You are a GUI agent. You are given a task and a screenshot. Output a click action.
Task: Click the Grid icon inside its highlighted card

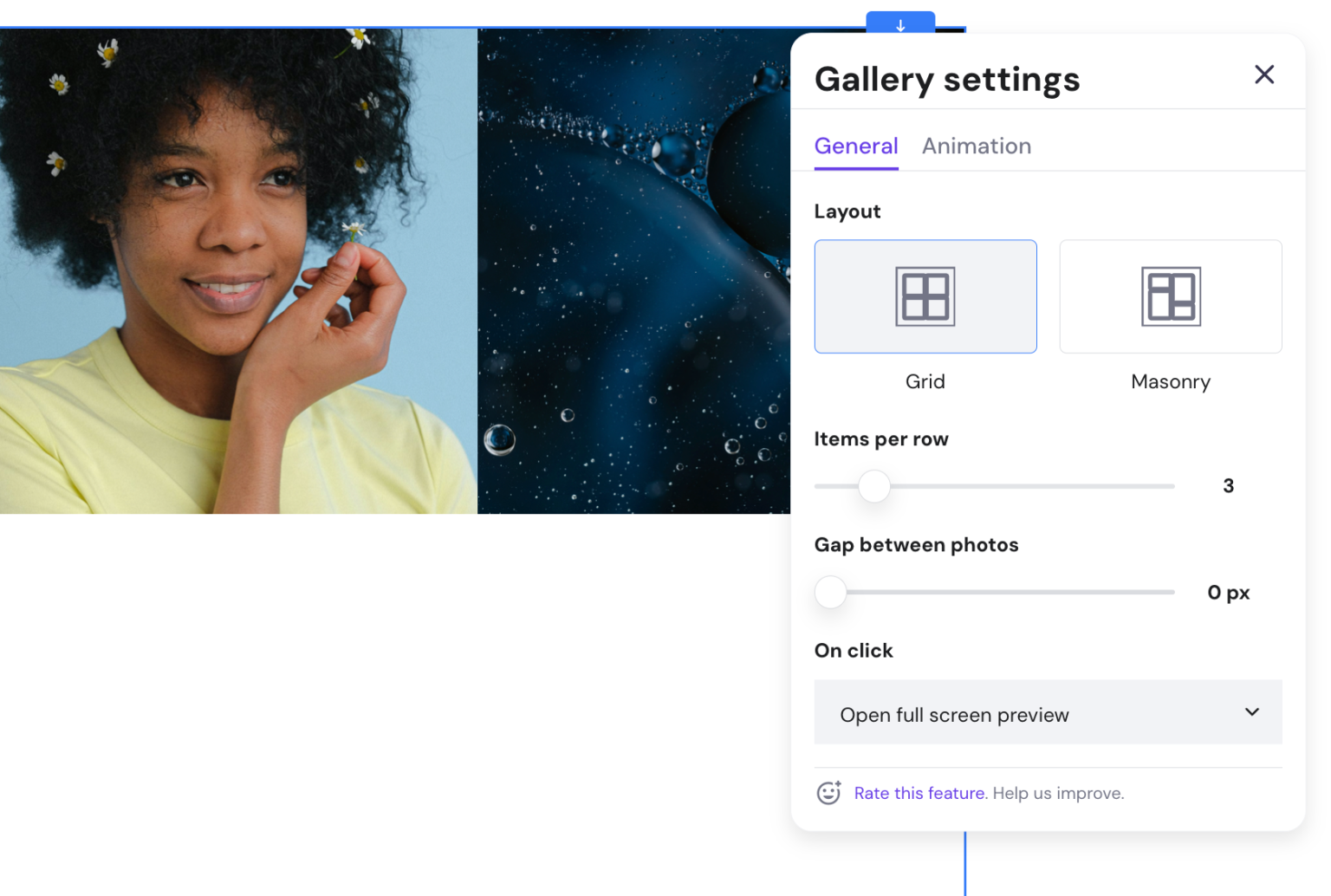925,295
